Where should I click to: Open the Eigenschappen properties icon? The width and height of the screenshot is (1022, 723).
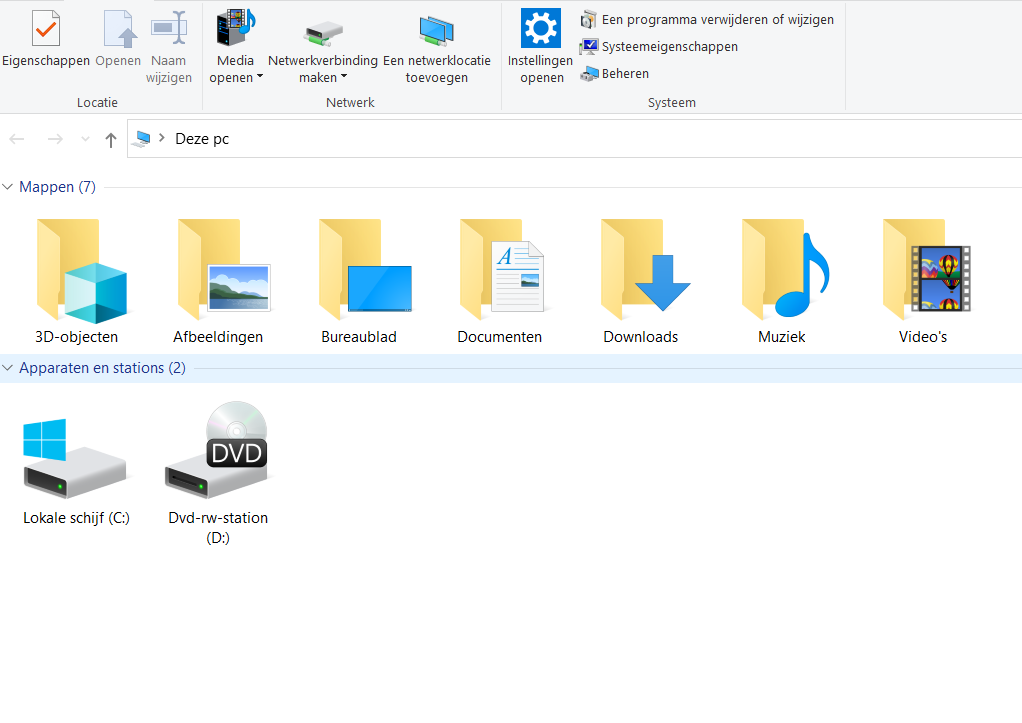(x=47, y=30)
